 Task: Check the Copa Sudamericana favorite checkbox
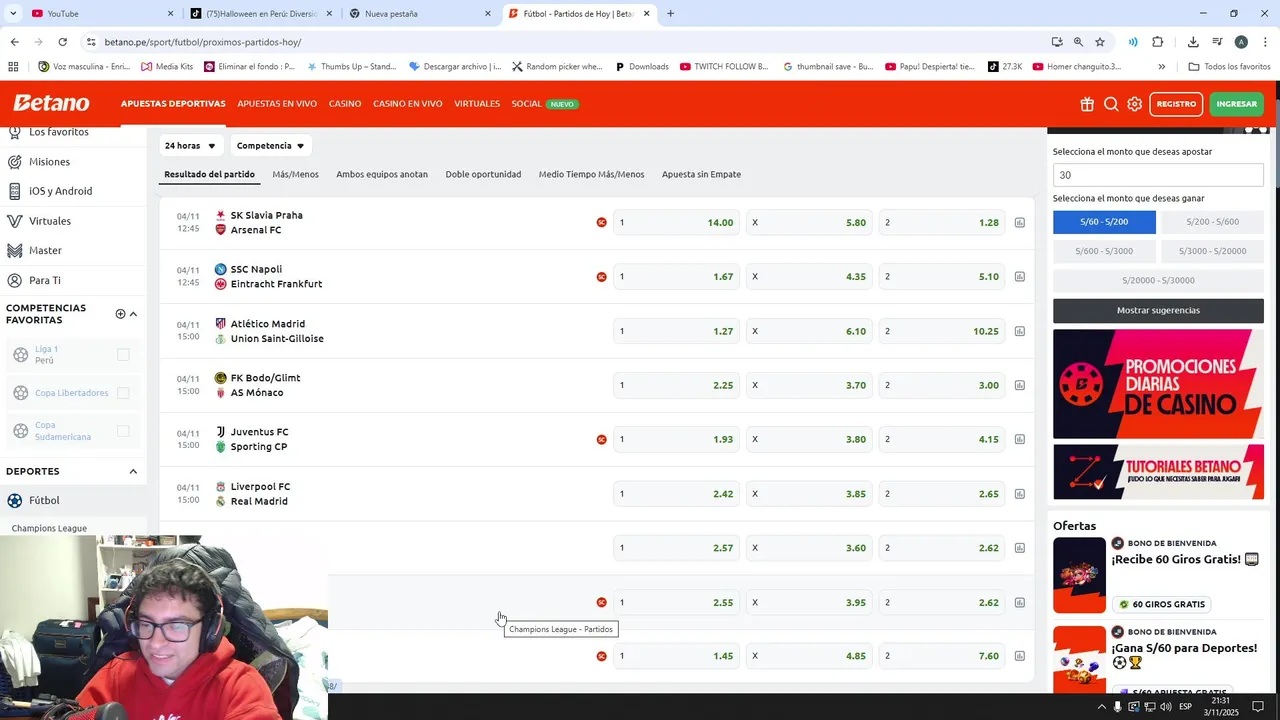(123, 431)
